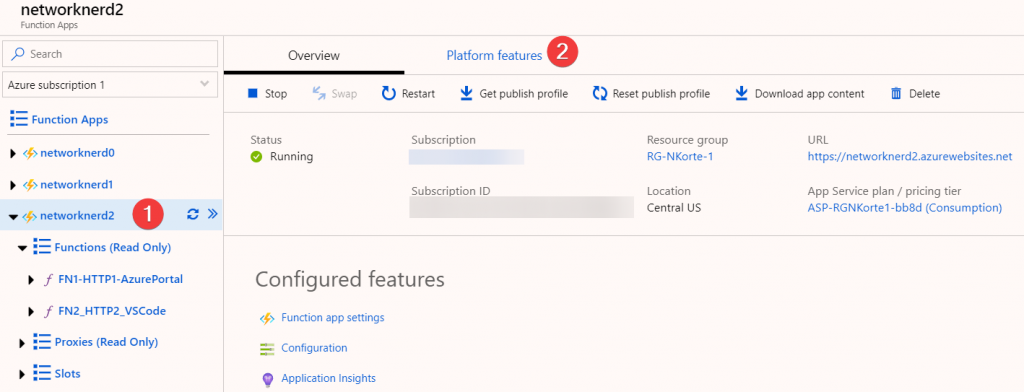Click the Stop toolbar label
Image resolution: width=1024 pixels, height=392 pixels.
click(x=276, y=94)
